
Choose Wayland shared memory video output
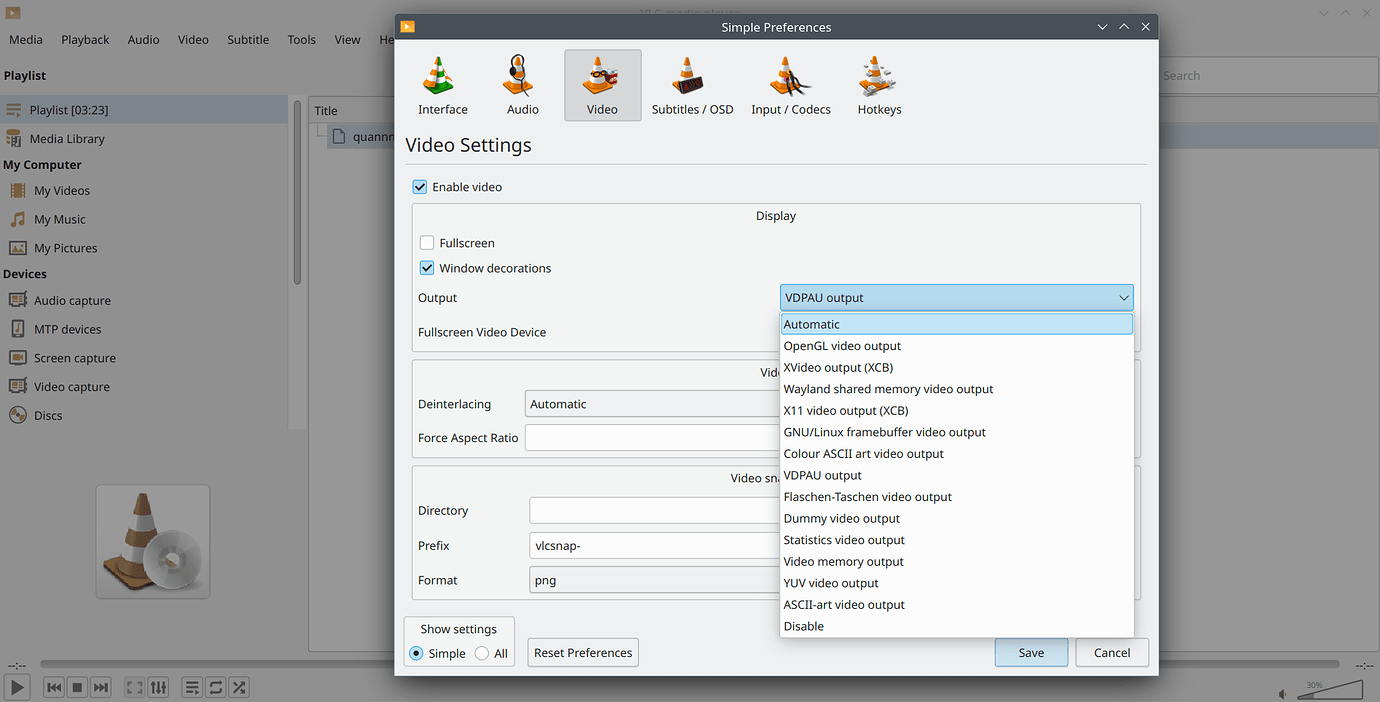[x=887, y=389]
